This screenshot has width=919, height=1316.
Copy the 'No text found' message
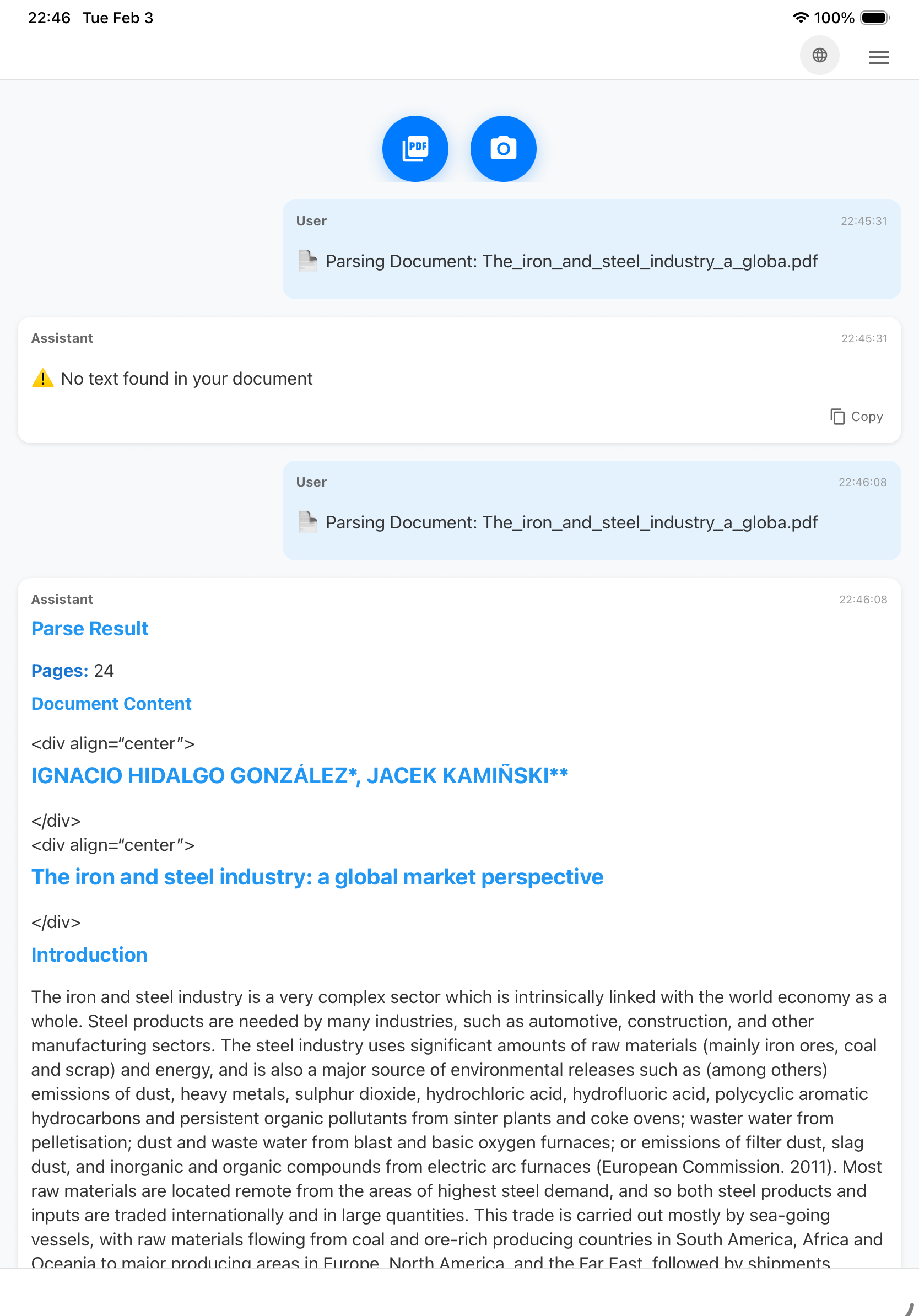[857, 417]
